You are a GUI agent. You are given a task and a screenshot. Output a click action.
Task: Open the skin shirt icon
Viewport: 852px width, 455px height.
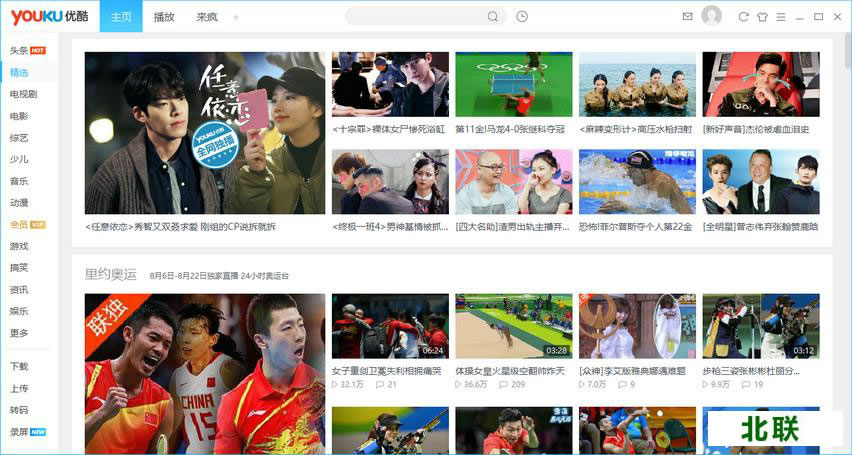[x=762, y=17]
